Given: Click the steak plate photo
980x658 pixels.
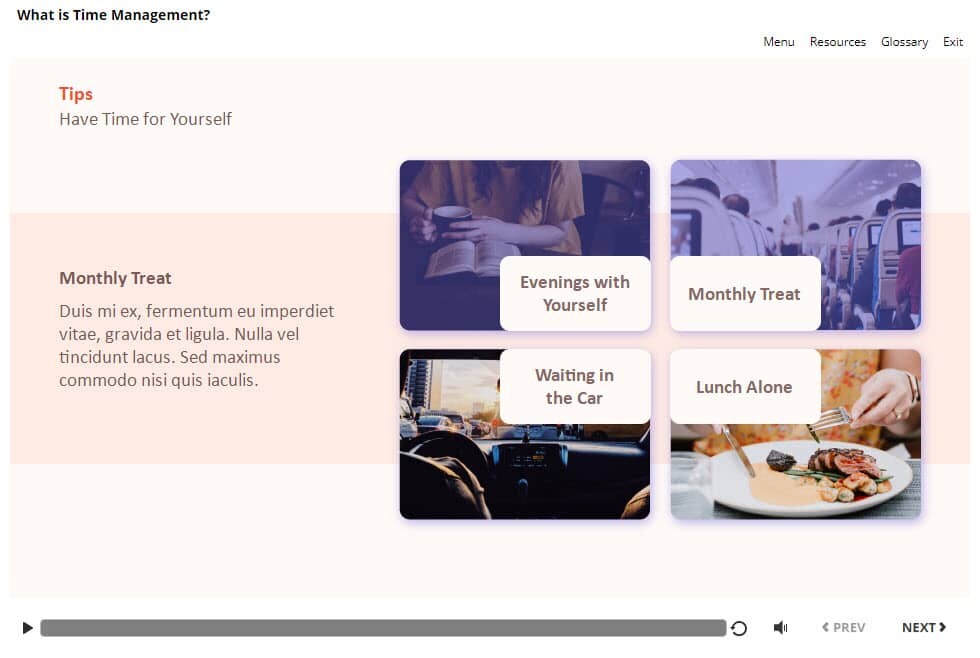Looking at the screenshot, I should (830, 470).
